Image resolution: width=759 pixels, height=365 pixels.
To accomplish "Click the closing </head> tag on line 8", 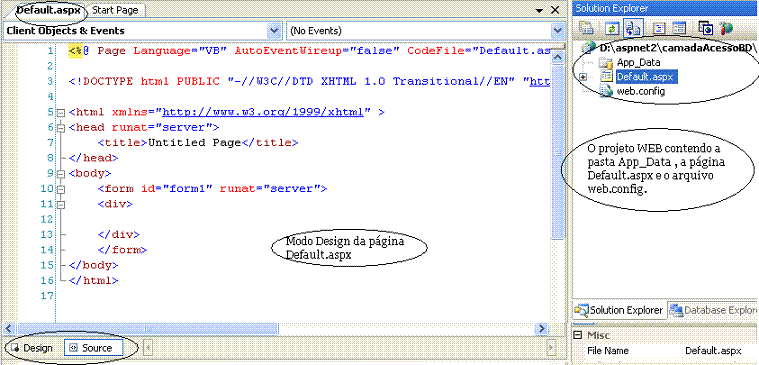I will pos(94,158).
